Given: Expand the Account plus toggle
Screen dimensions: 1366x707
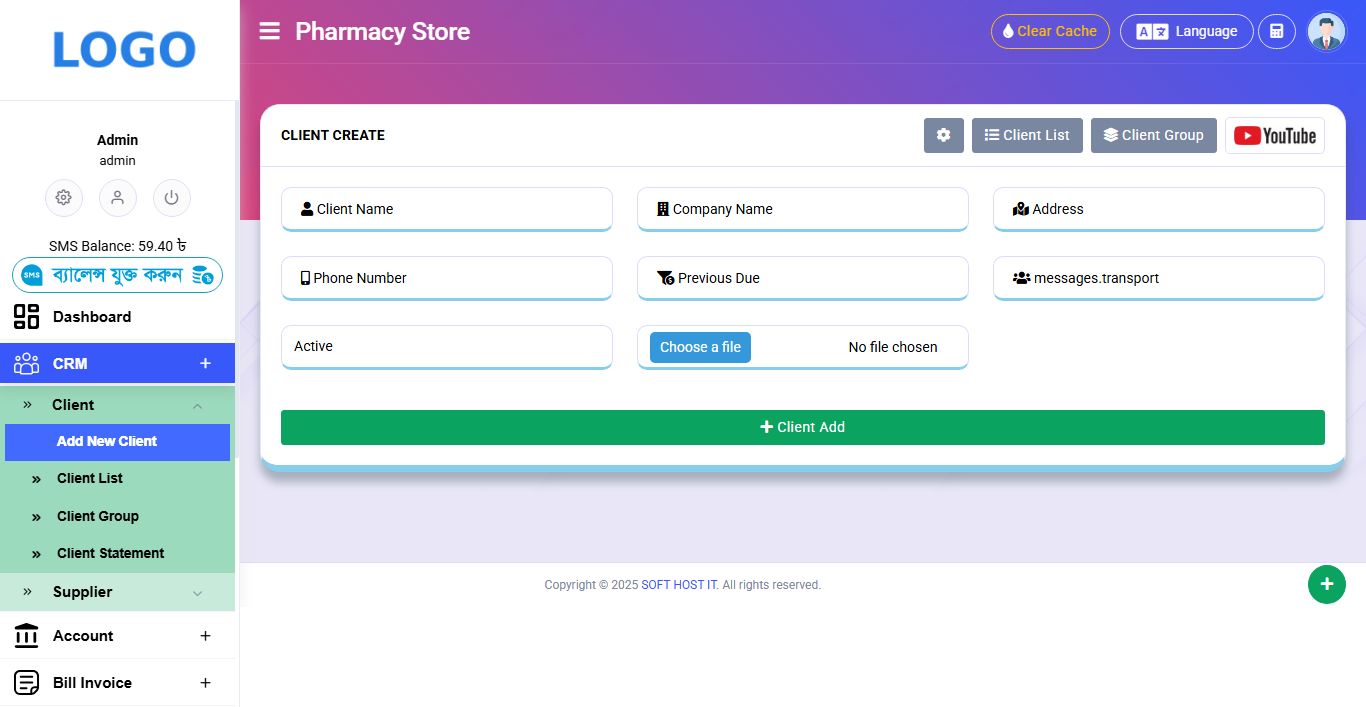Looking at the screenshot, I should 205,636.
